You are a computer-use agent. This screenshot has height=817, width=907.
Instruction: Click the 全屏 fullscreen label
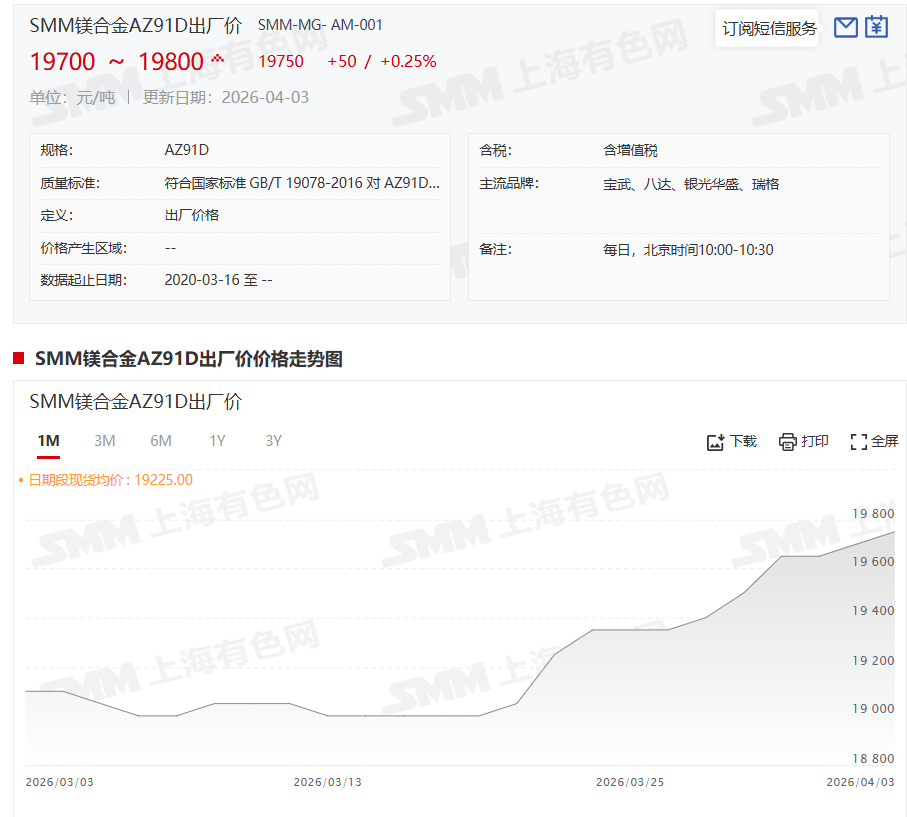point(885,441)
